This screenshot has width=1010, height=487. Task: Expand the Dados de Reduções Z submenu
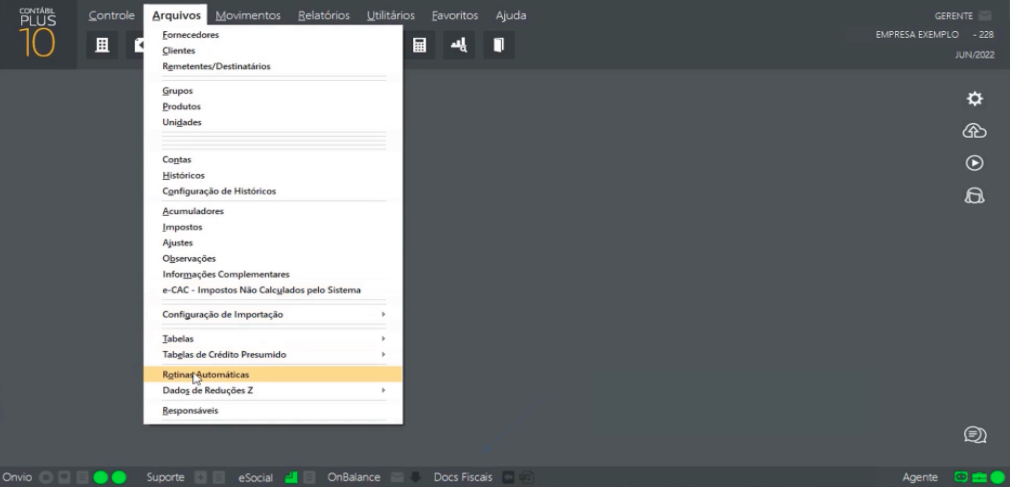(x=273, y=390)
